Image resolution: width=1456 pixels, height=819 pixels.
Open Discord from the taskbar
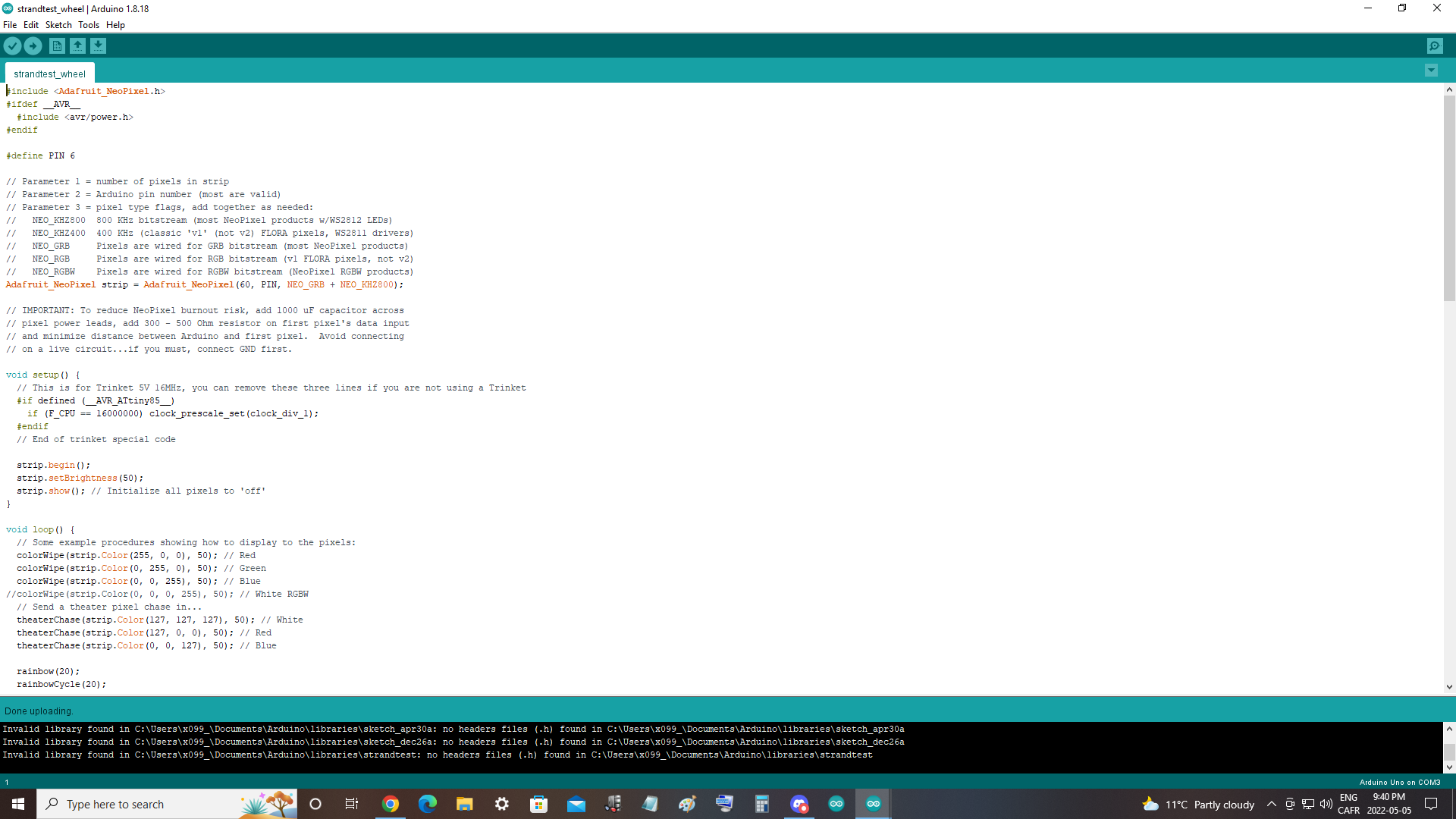click(x=799, y=804)
